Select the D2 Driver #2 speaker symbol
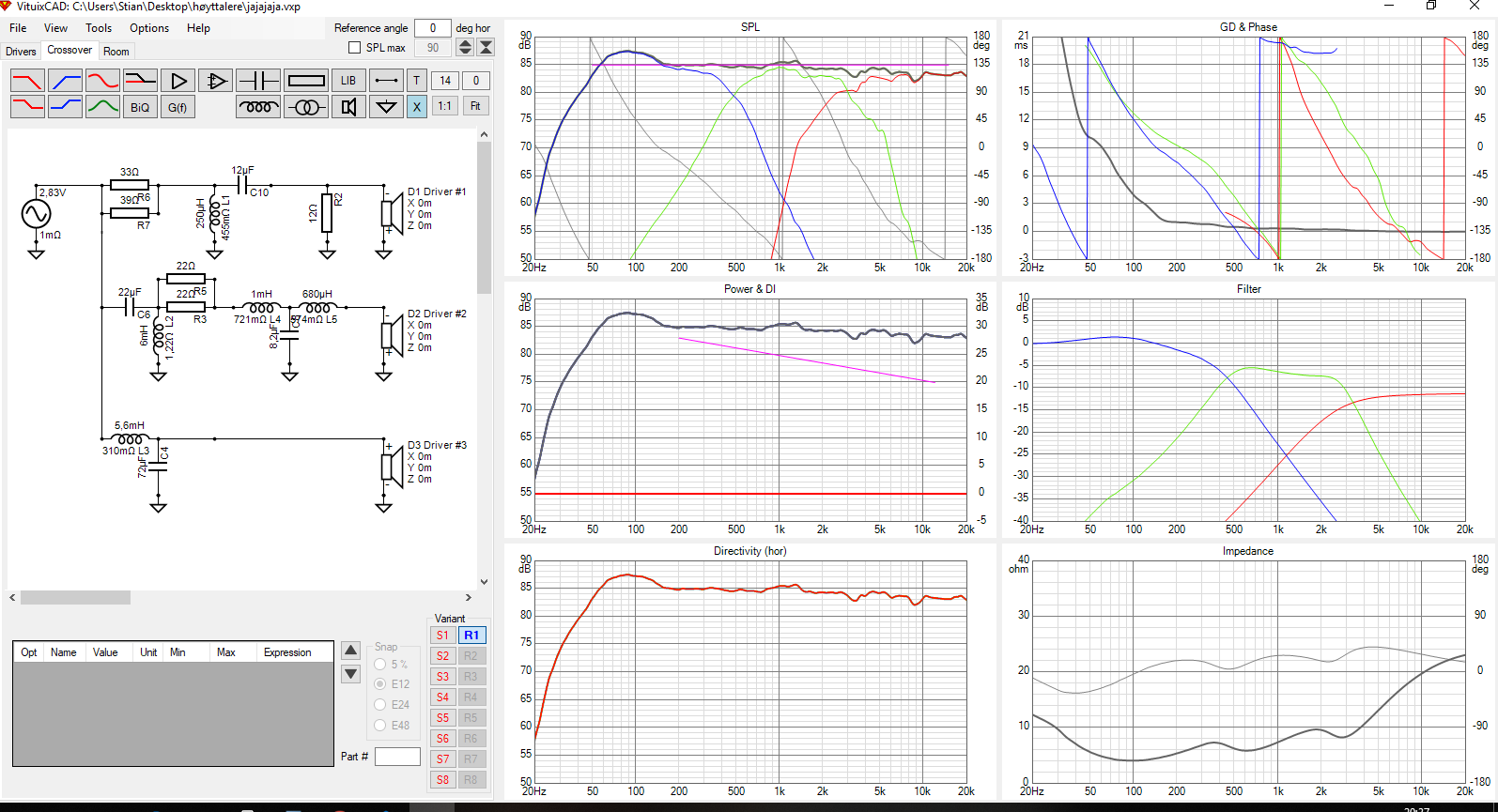Viewport: 1498px width, 812px height. pyautogui.click(x=391, y=336)
